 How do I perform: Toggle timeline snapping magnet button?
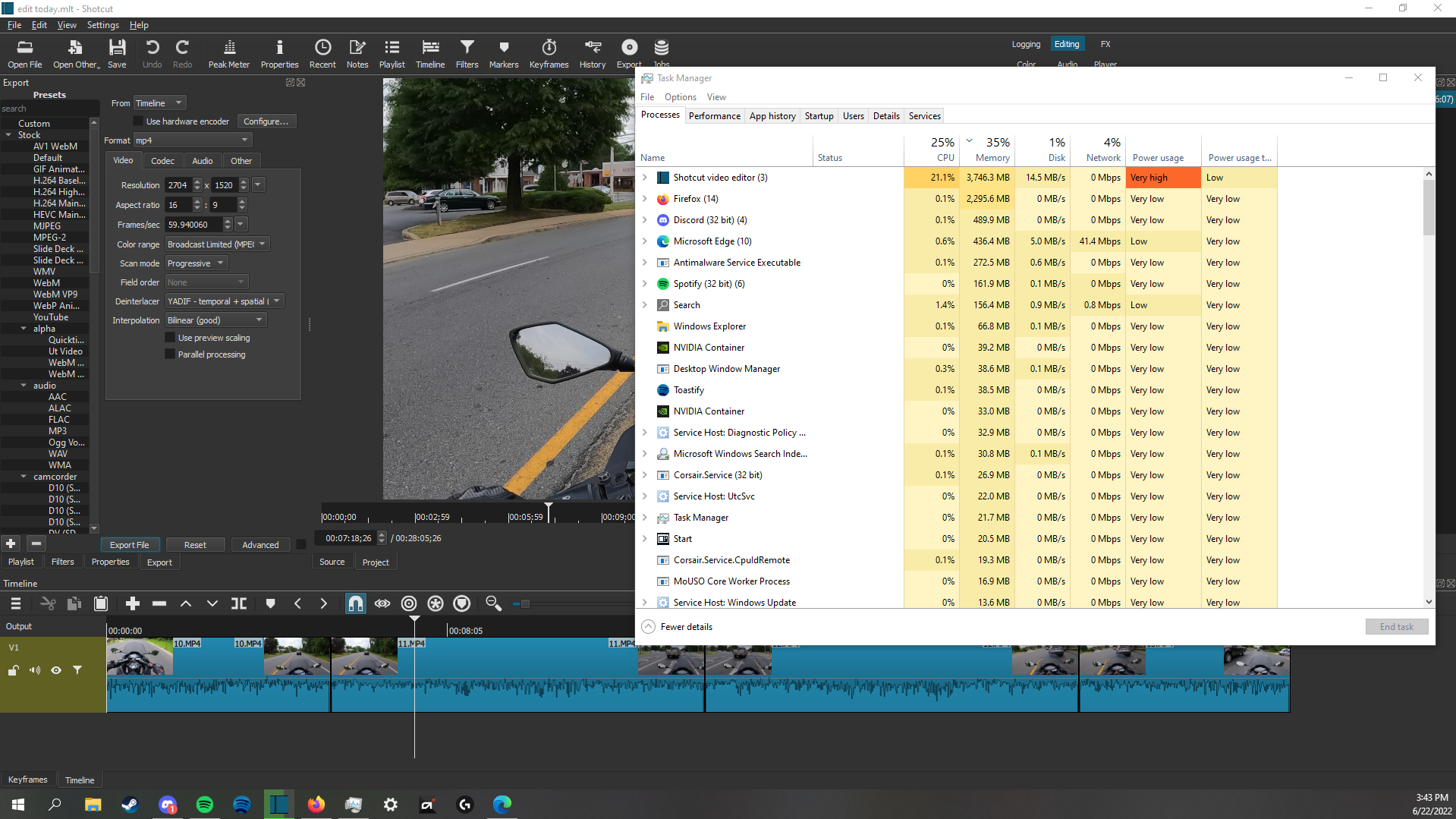coord(356,603)
